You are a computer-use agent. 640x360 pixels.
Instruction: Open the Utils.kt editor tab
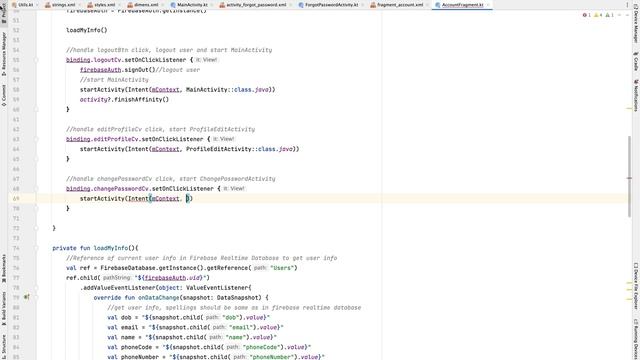25,5
